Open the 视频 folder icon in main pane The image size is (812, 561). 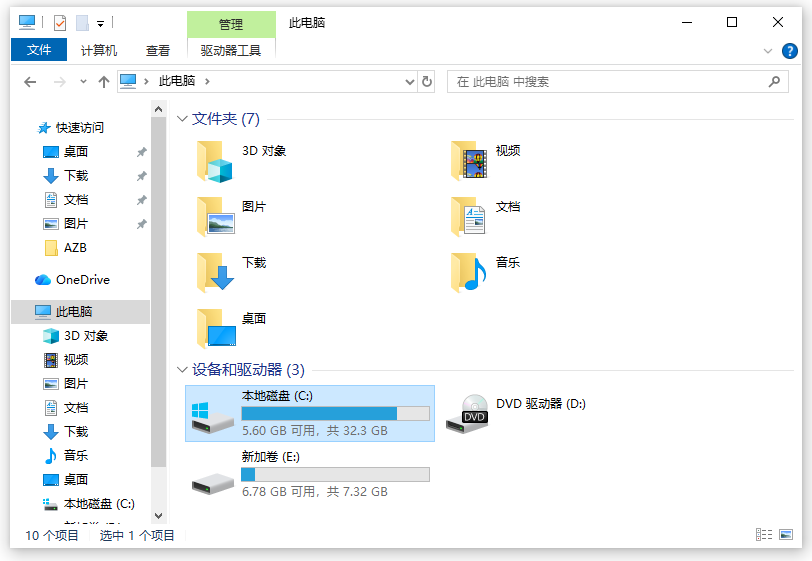coord(469,161)
